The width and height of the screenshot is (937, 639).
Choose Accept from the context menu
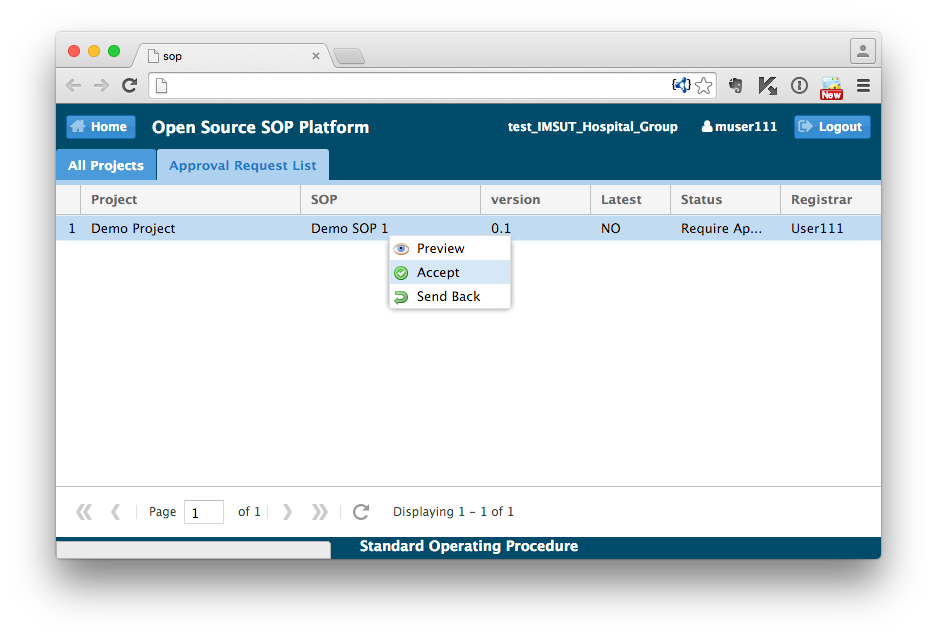coord(450,272)
